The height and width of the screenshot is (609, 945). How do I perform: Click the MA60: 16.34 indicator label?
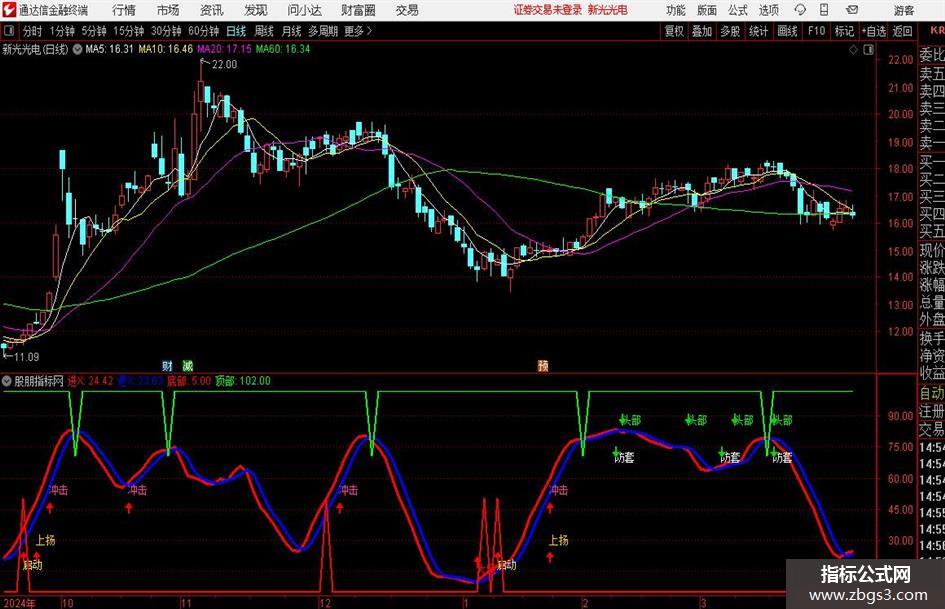283,49
